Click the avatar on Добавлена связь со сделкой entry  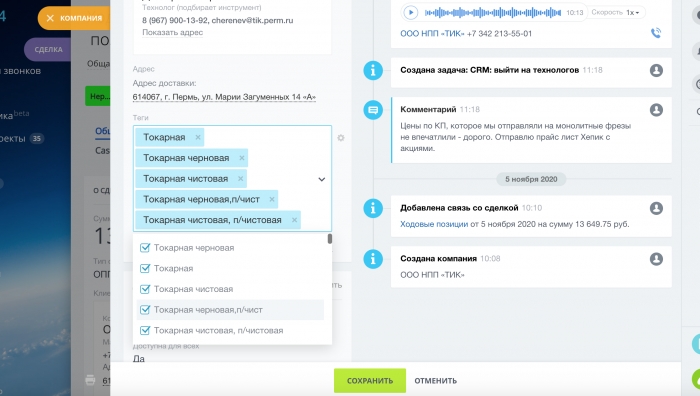pyautogui.click(x=656, y=208)
